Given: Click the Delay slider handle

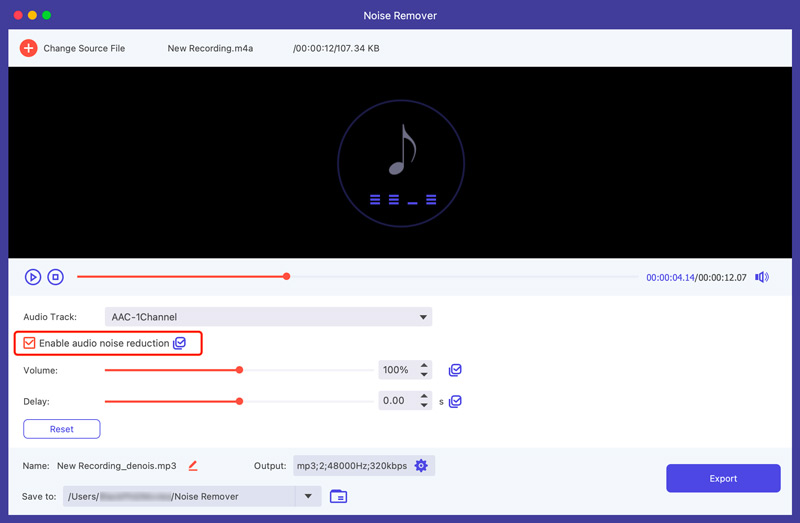Looking at the screenshot, I should (239, 402).
